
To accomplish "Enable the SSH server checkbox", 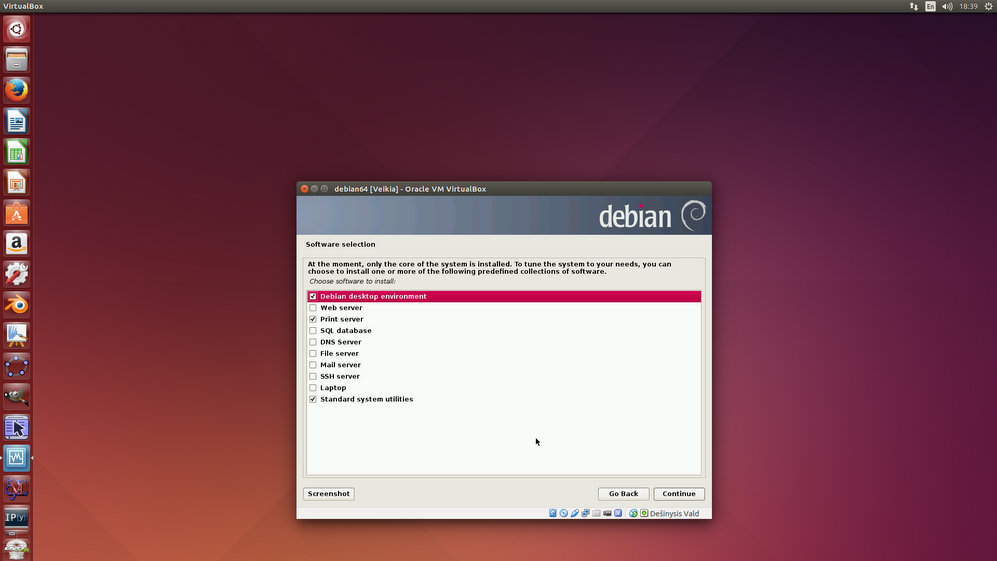I will click(313, 377).
